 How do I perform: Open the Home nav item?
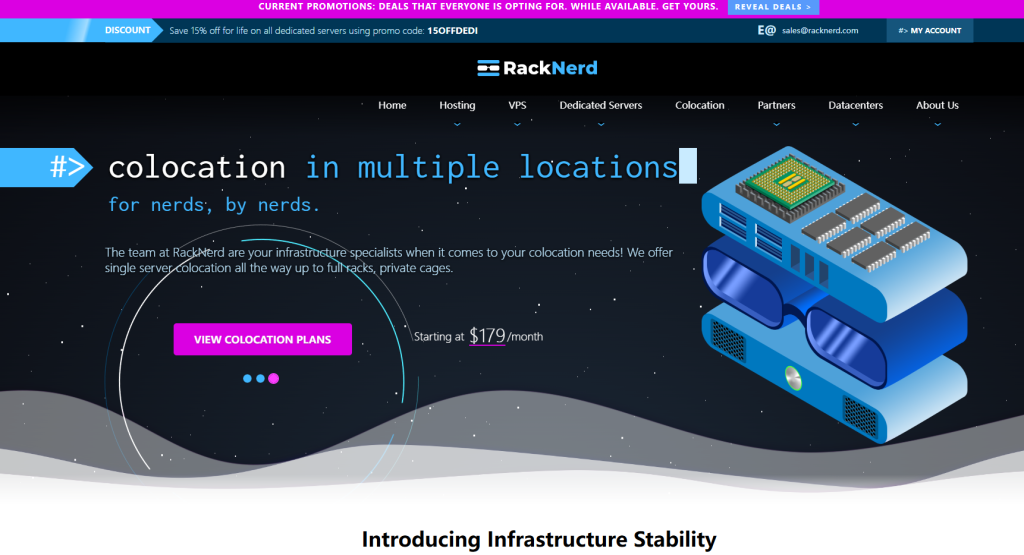392,105
